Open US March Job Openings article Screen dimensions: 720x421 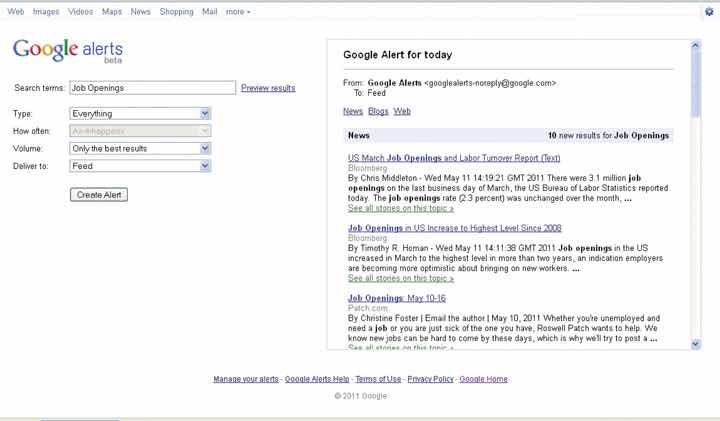tap(454, 158)
